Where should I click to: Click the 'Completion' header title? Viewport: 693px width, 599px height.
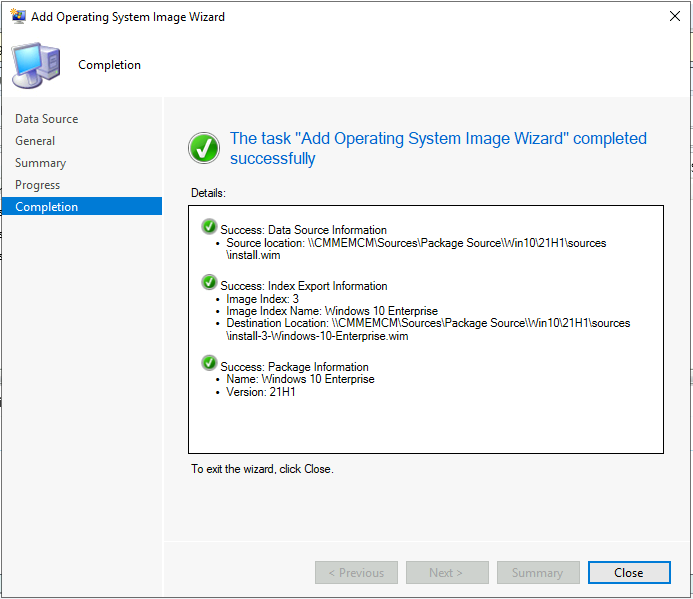[110, 65]
